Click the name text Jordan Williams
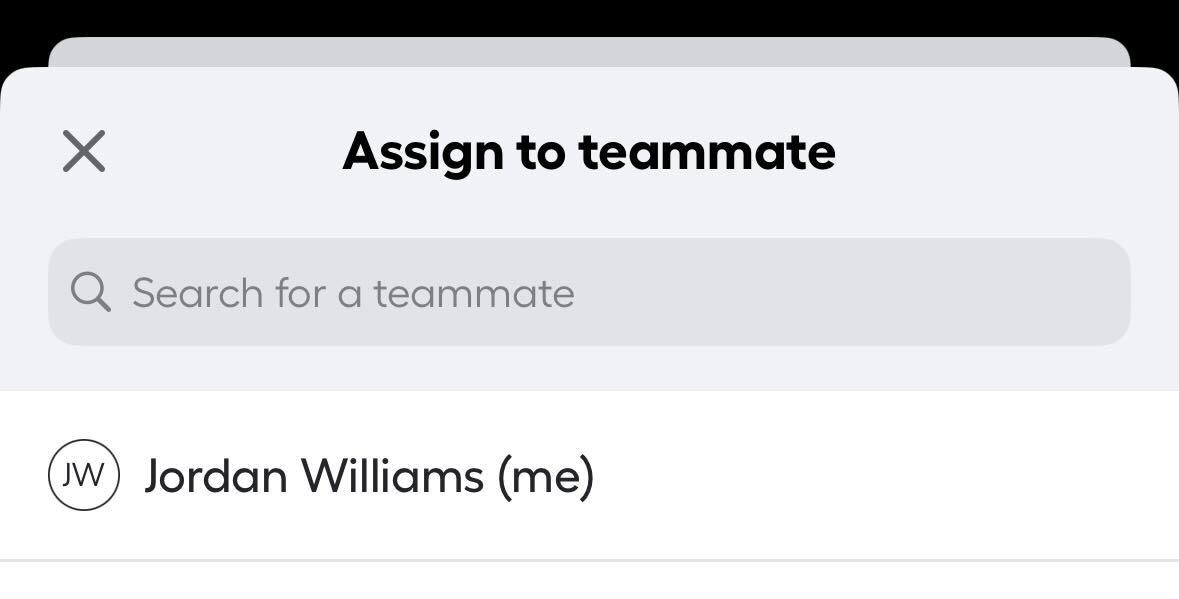The image size is (1179, 599). (x=314, y=476)
